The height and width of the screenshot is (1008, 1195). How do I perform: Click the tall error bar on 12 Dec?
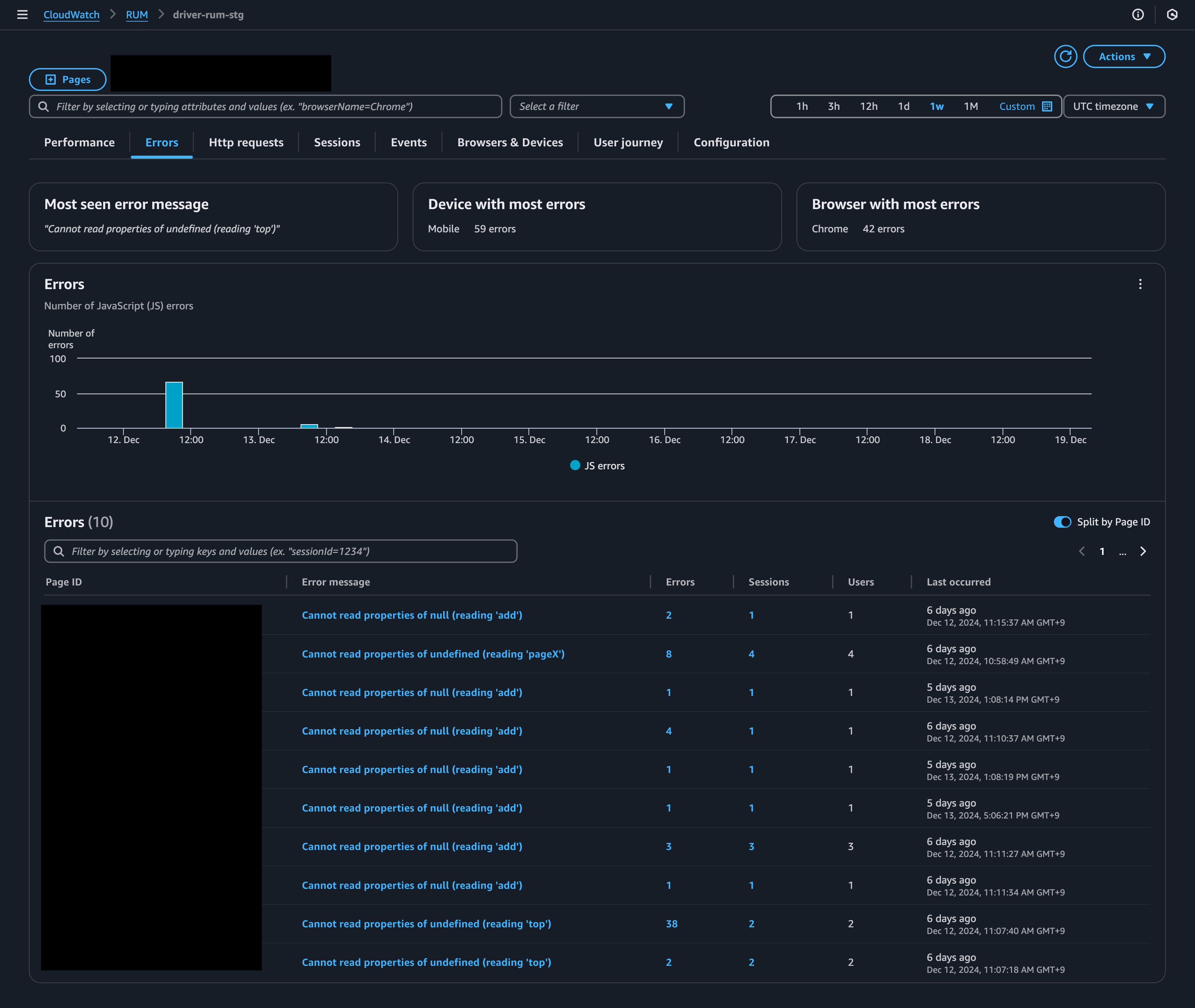click(174, 405)
